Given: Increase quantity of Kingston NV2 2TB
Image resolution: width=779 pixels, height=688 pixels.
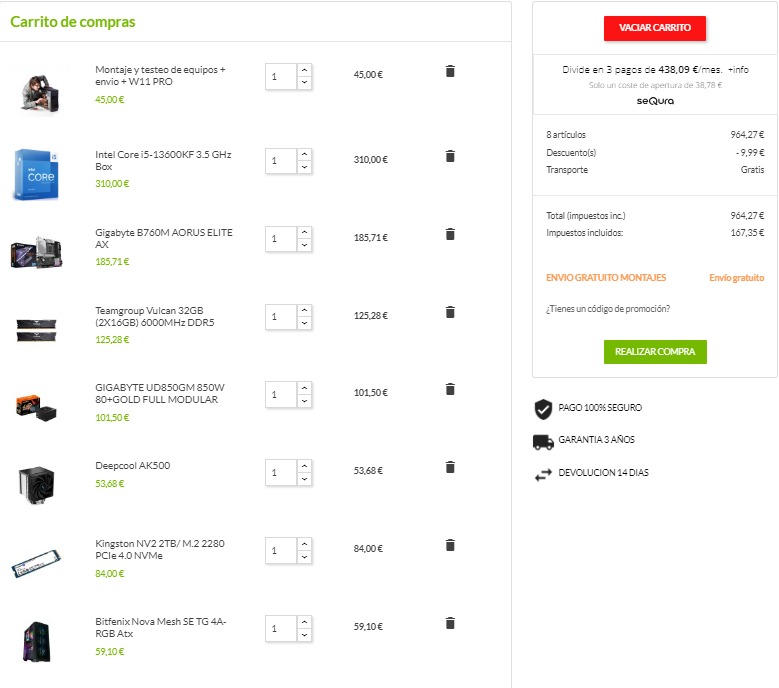Looking at the screenshot, I should (304, 544).
